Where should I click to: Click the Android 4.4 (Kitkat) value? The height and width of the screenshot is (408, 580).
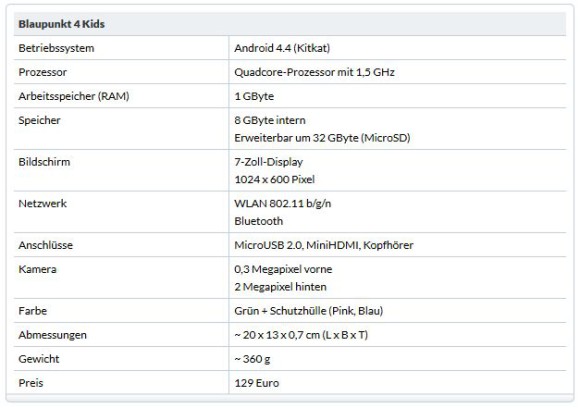(x=282, y=48)
